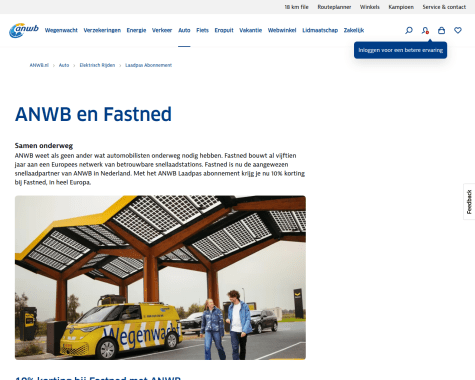Click the ANWB en Fastned heading

[93, 114]
